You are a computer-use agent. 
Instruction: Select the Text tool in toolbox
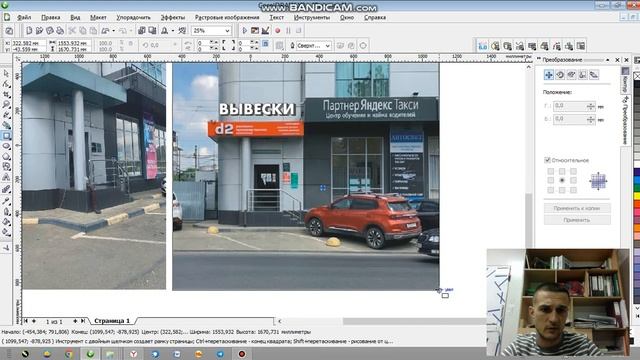coord(6,177)
